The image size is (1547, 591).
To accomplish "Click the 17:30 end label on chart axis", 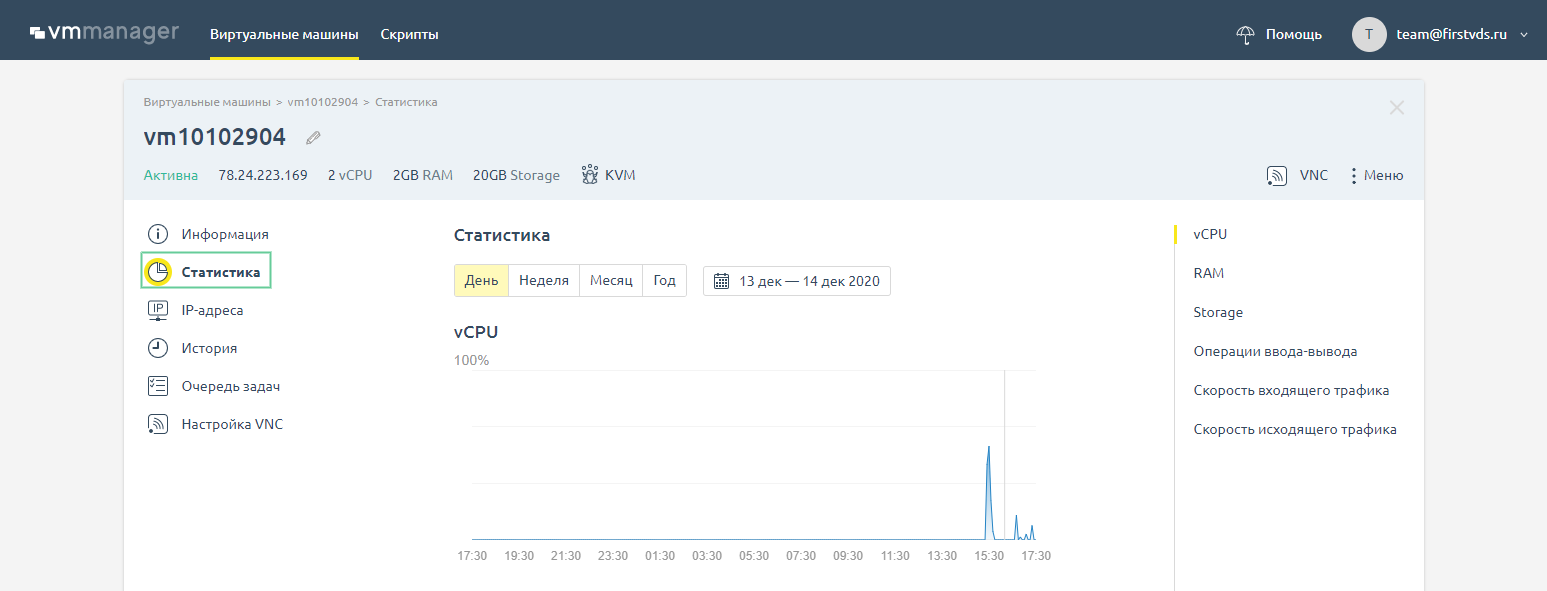I will click(1036, 556).
